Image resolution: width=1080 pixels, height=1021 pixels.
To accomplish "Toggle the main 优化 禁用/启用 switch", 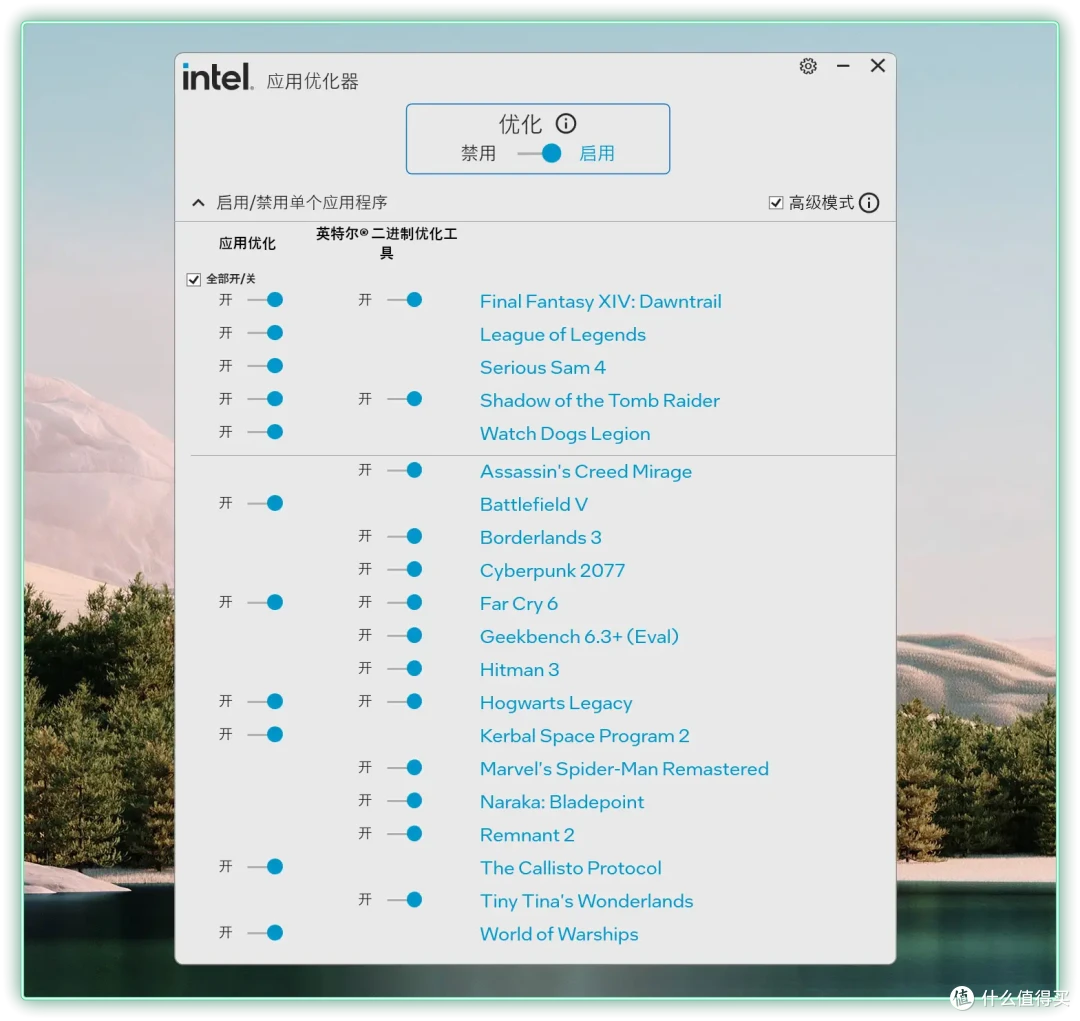I will tap(540, 153).
